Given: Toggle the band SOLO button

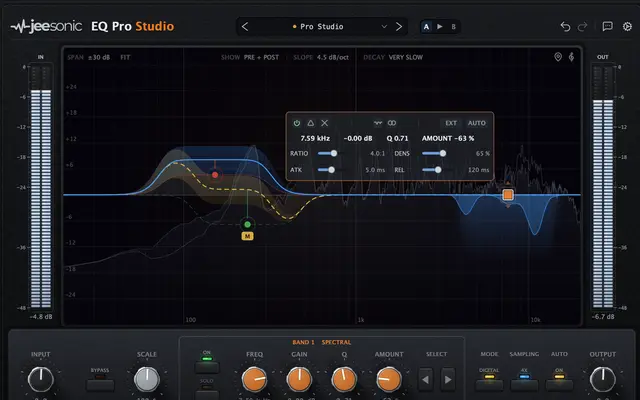Looking at the screenshot, I should [x=207, y=393].
